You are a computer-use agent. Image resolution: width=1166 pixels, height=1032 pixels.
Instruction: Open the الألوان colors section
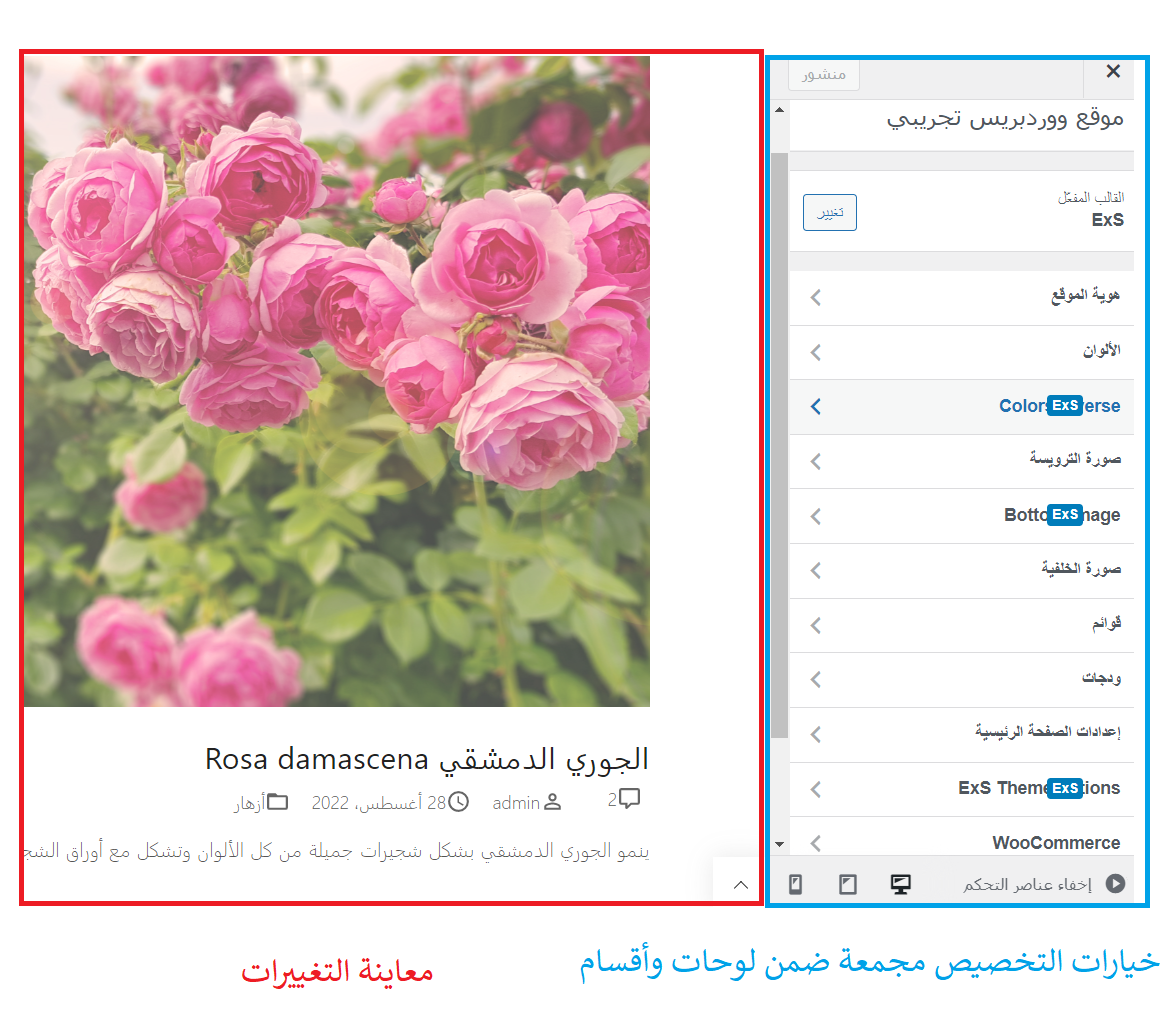click(x=962, y=352)
